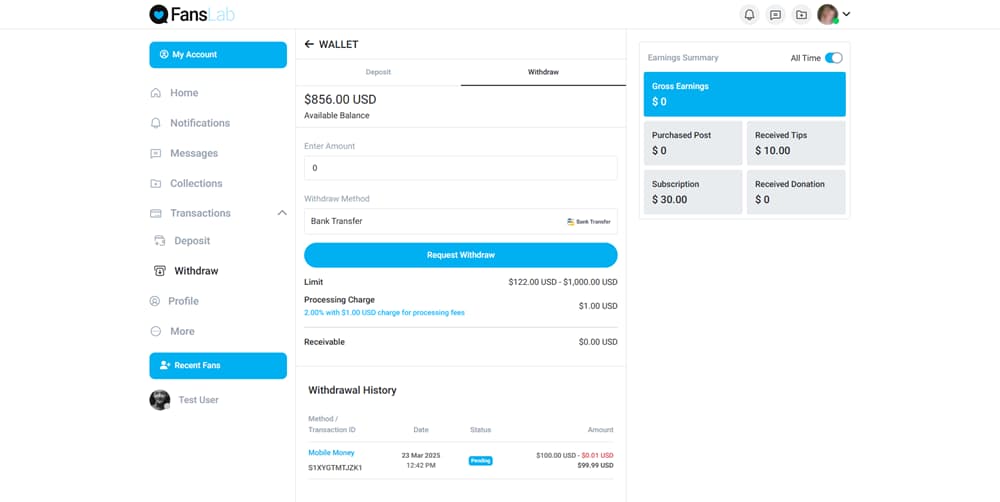Click the Home icon in the sidebar
1000x502 pixels.
(156, 93)
